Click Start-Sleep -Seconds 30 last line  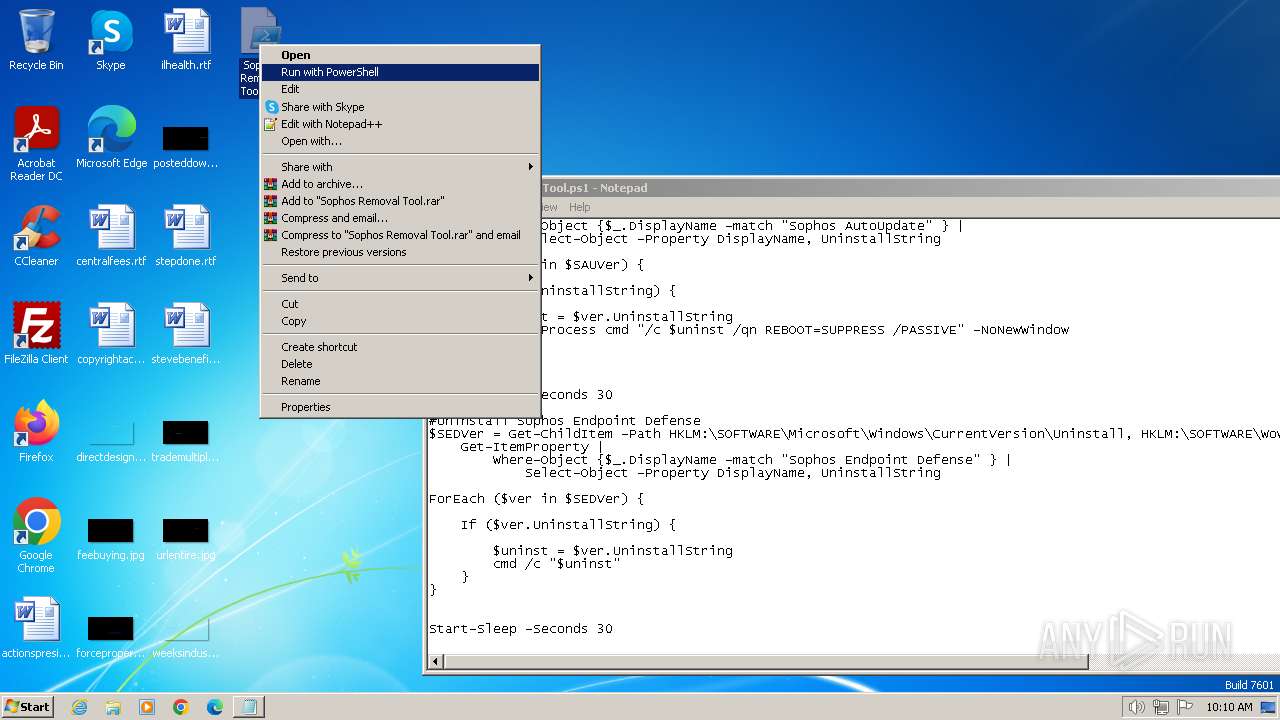(521, 629)
